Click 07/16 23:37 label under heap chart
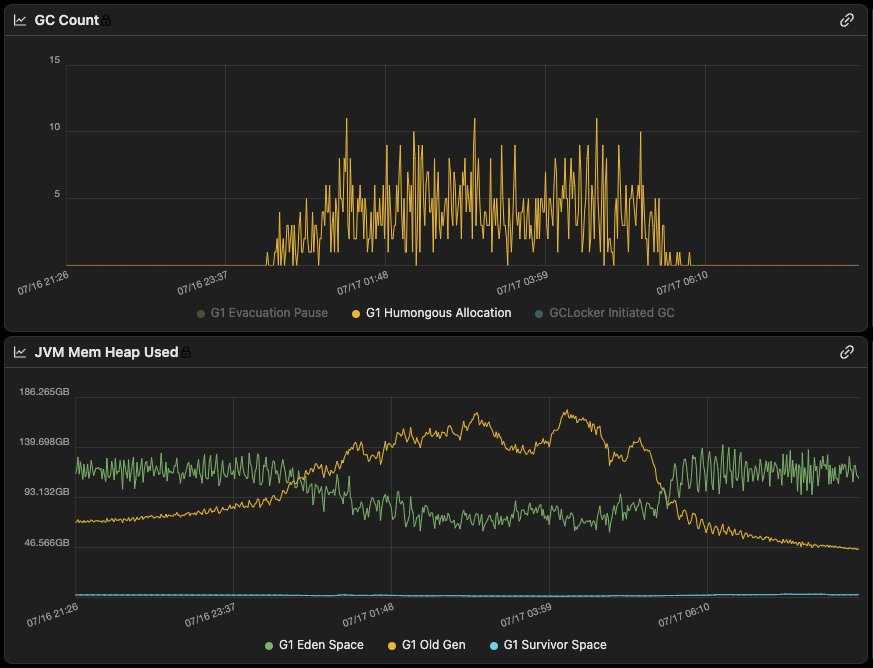 pos(210,615)
